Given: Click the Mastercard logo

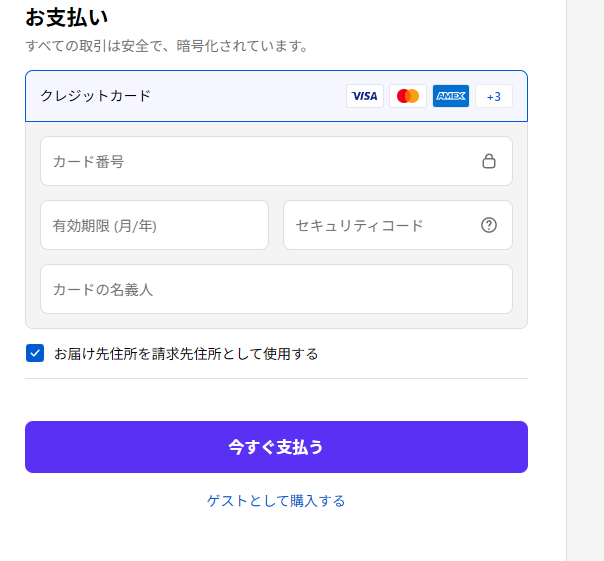Looking at the screenshot, I should click(x=408, y=96).
